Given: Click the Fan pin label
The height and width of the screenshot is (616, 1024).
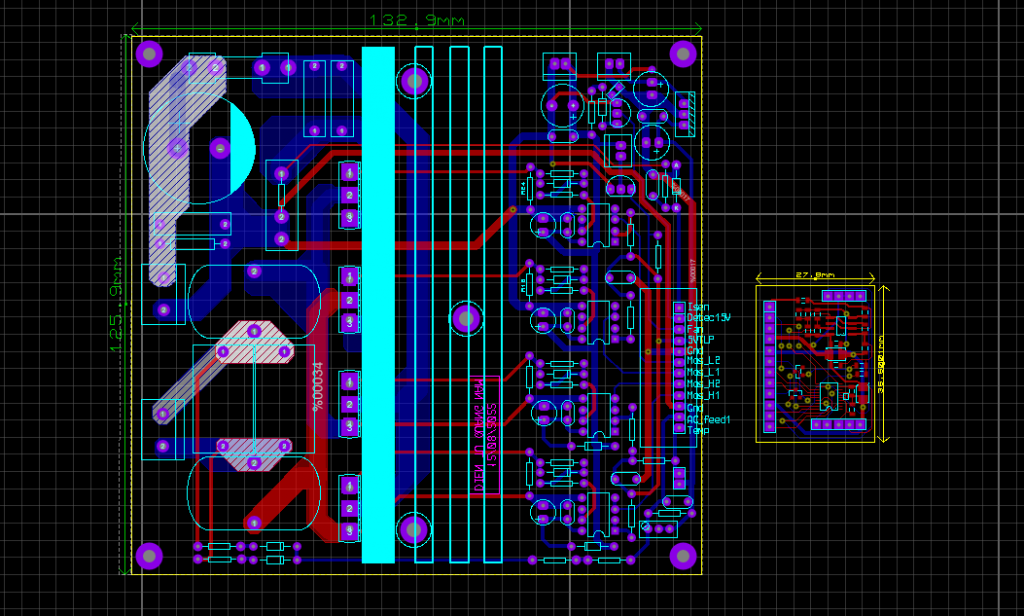Looking at the screenshot, I should (x=695, y=329).
